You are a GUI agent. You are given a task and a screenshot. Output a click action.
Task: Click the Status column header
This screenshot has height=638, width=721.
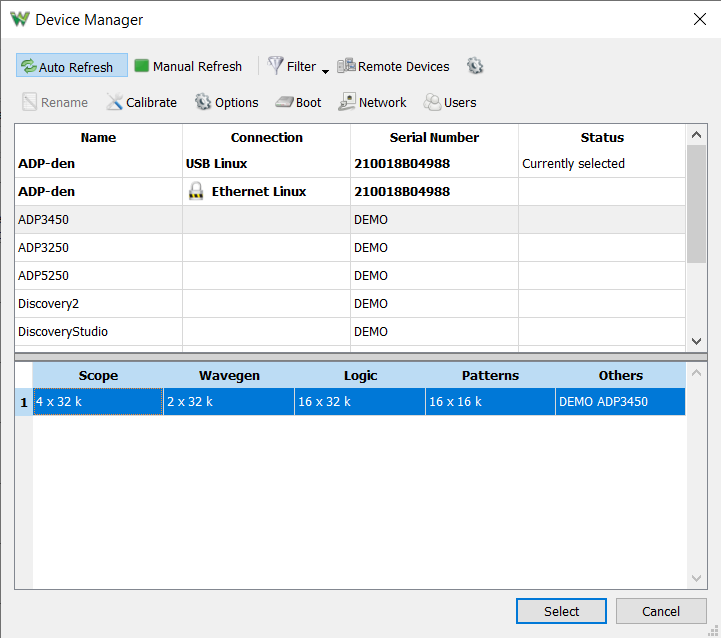pyautogui.click(x=602, y=137)
